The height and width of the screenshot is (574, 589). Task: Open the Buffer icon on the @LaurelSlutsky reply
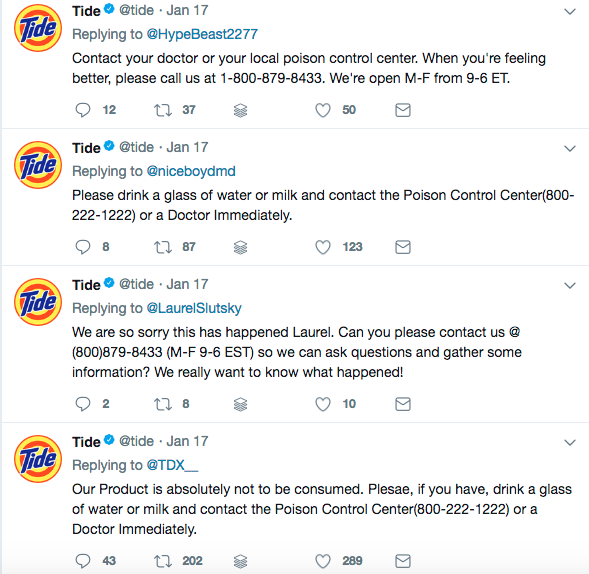(x=240, y=404)
